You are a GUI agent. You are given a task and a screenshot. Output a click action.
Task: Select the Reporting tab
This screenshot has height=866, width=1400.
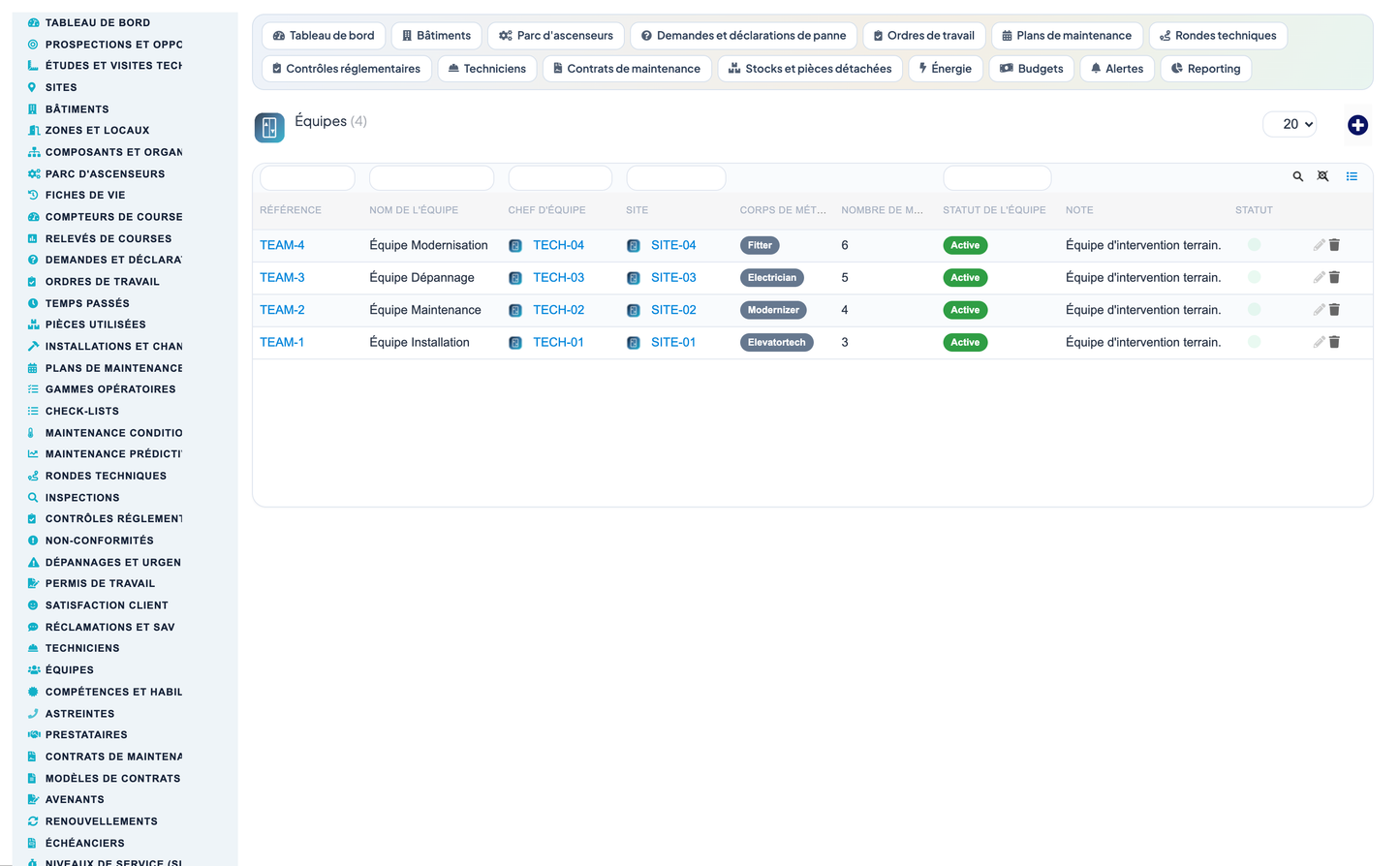pyautogui.click(x=1205, y=69)
